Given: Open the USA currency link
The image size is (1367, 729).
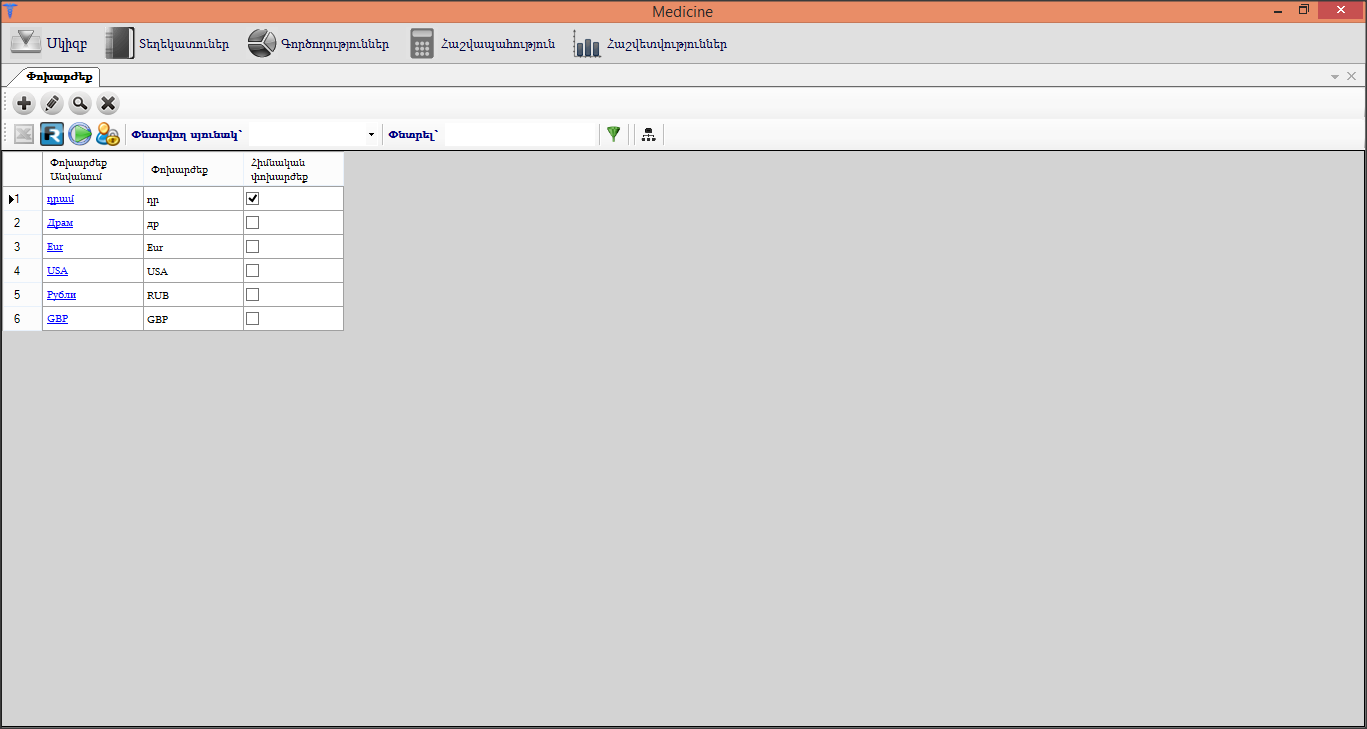Looking at the screenshot, I should pos(57,271).
